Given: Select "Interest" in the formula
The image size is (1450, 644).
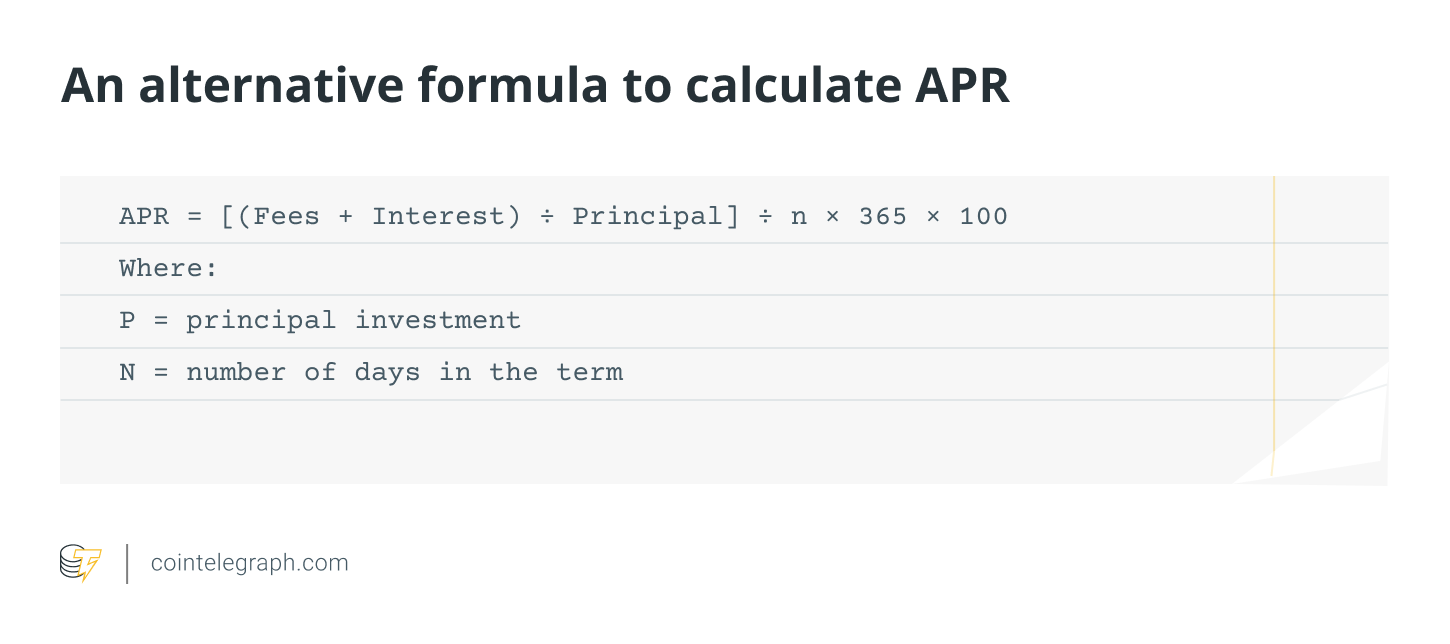Looking at the screenshot, I should click(438, 216).
